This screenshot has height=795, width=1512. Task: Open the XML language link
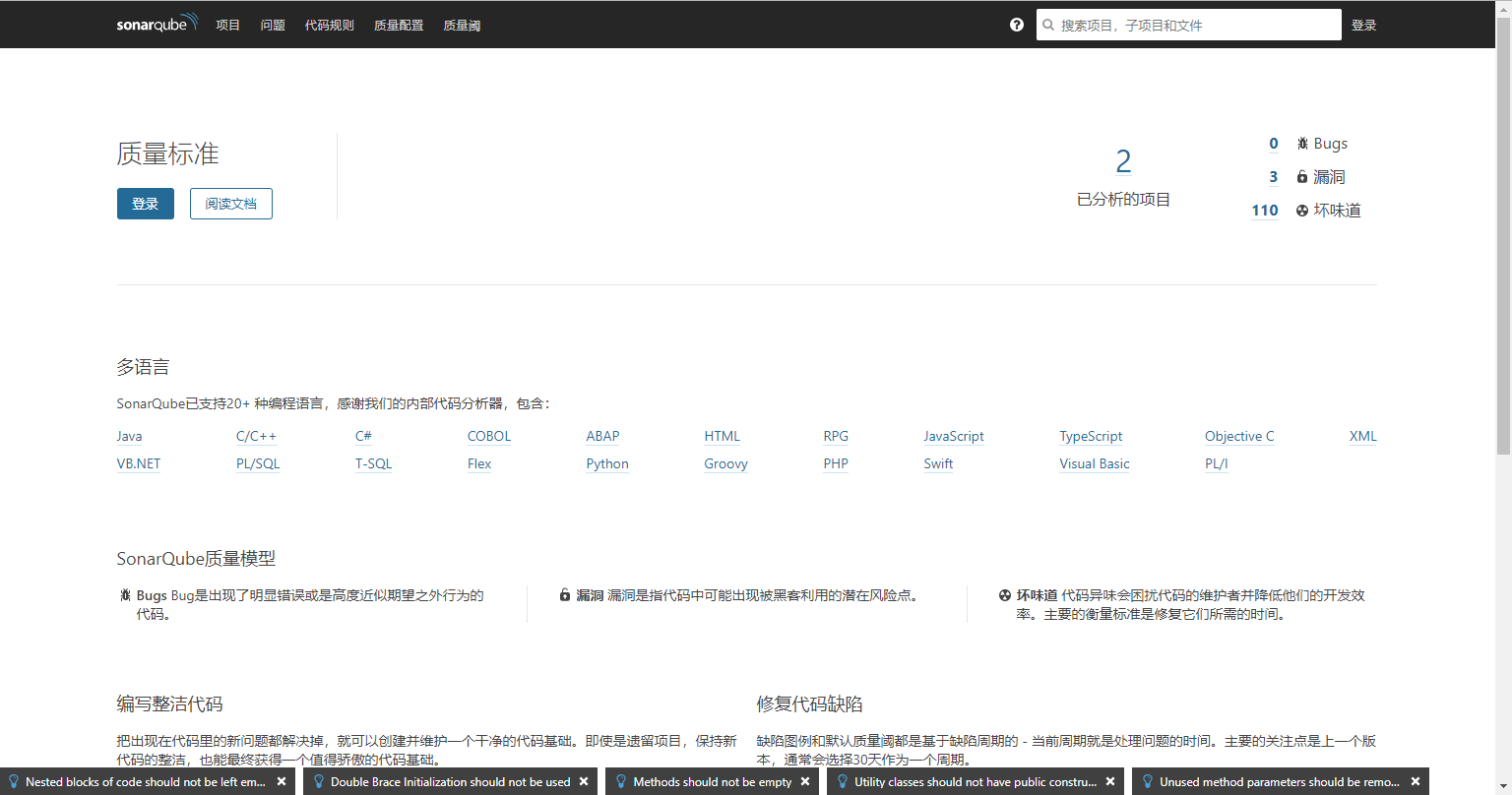1362,436
